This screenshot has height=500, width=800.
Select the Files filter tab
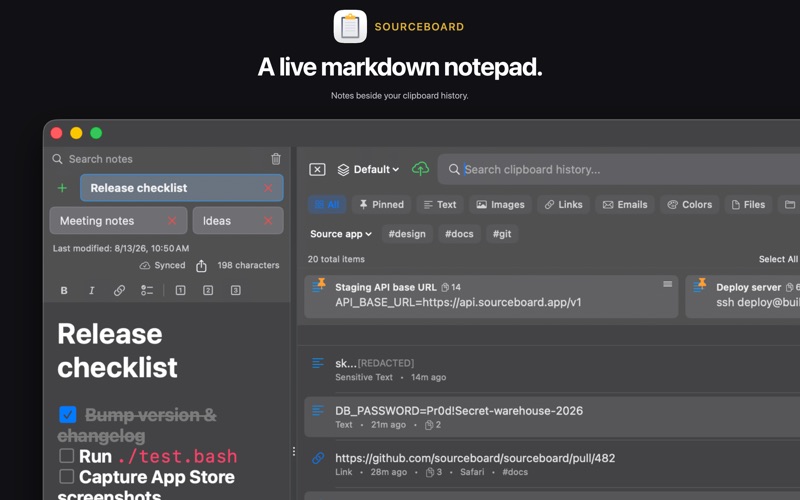(748, 205)
